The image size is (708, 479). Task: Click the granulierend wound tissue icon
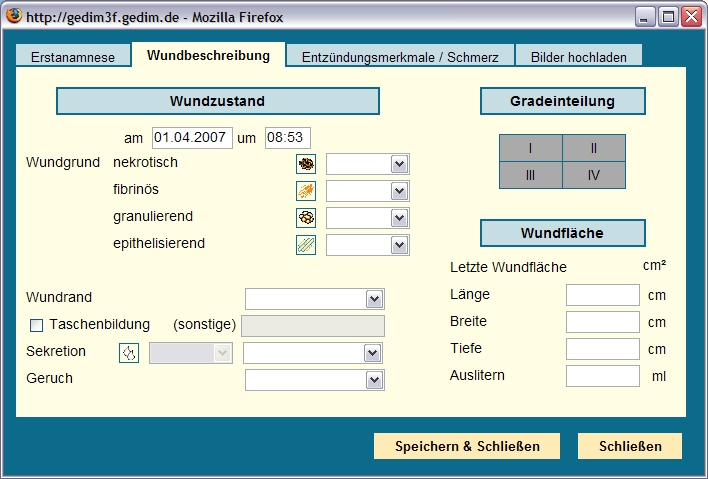click(305, 218)
